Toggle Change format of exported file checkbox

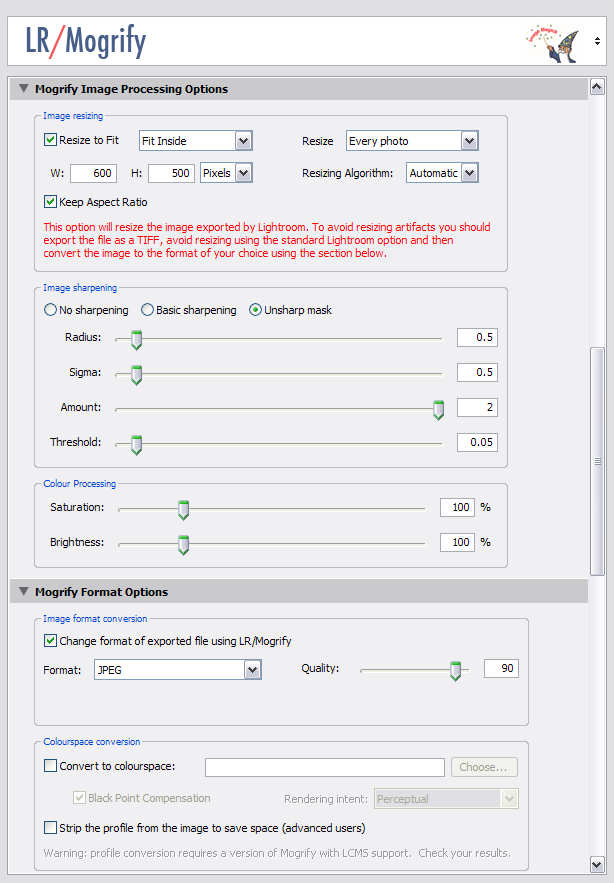coord(50,641)
